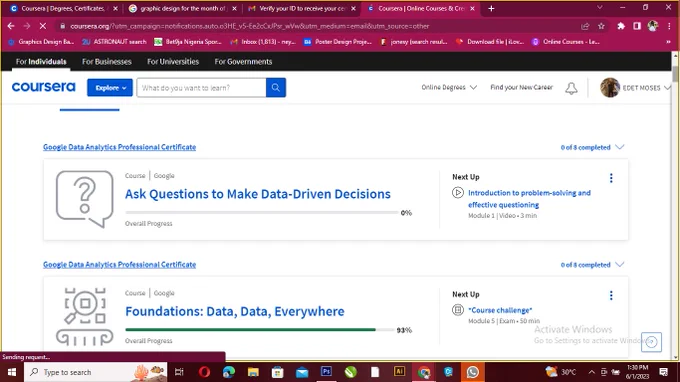680x382 pixels.
Task: Open Foundations: Data, Data, Everywhere course
Action: coord(235,311)
